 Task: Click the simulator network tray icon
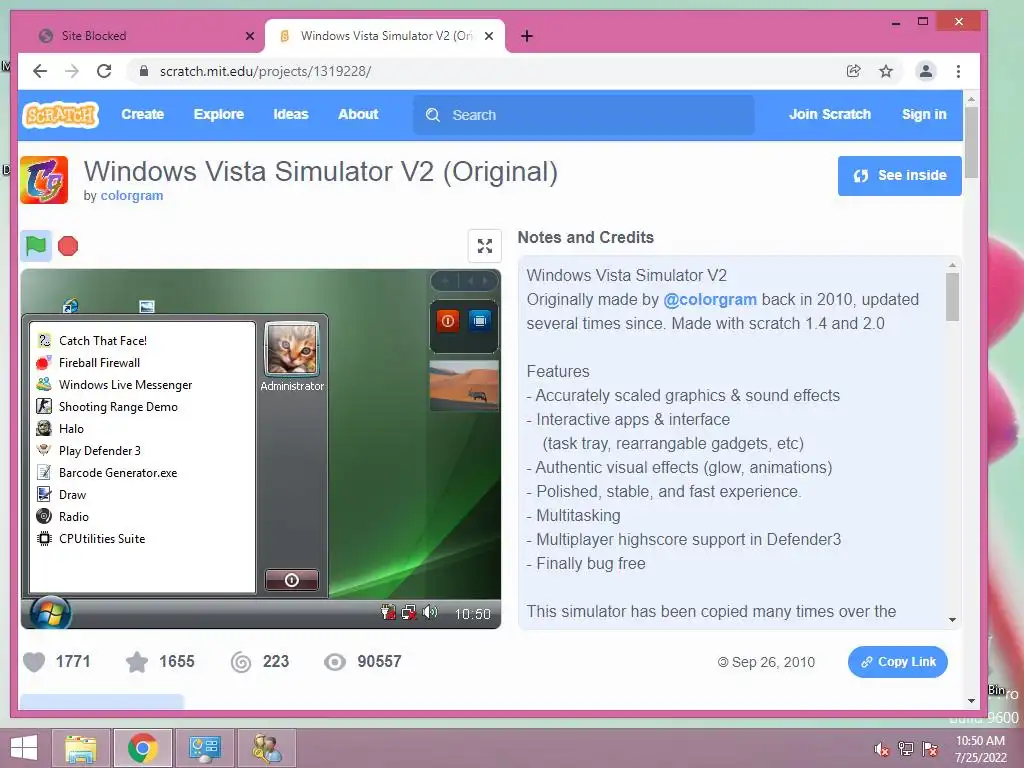(x=409, y=613)
